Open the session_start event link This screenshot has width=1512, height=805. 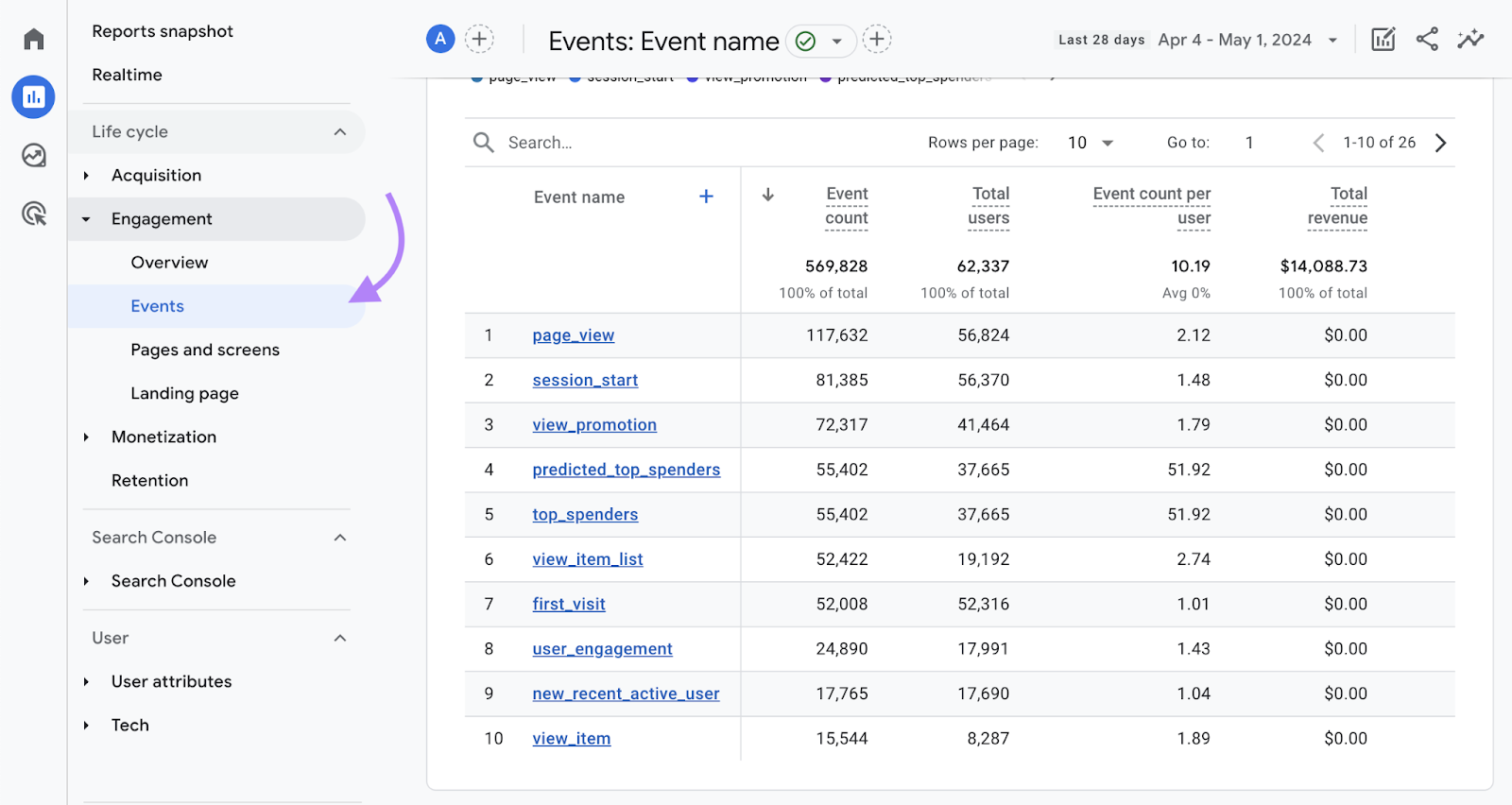(x=585, y=380)
